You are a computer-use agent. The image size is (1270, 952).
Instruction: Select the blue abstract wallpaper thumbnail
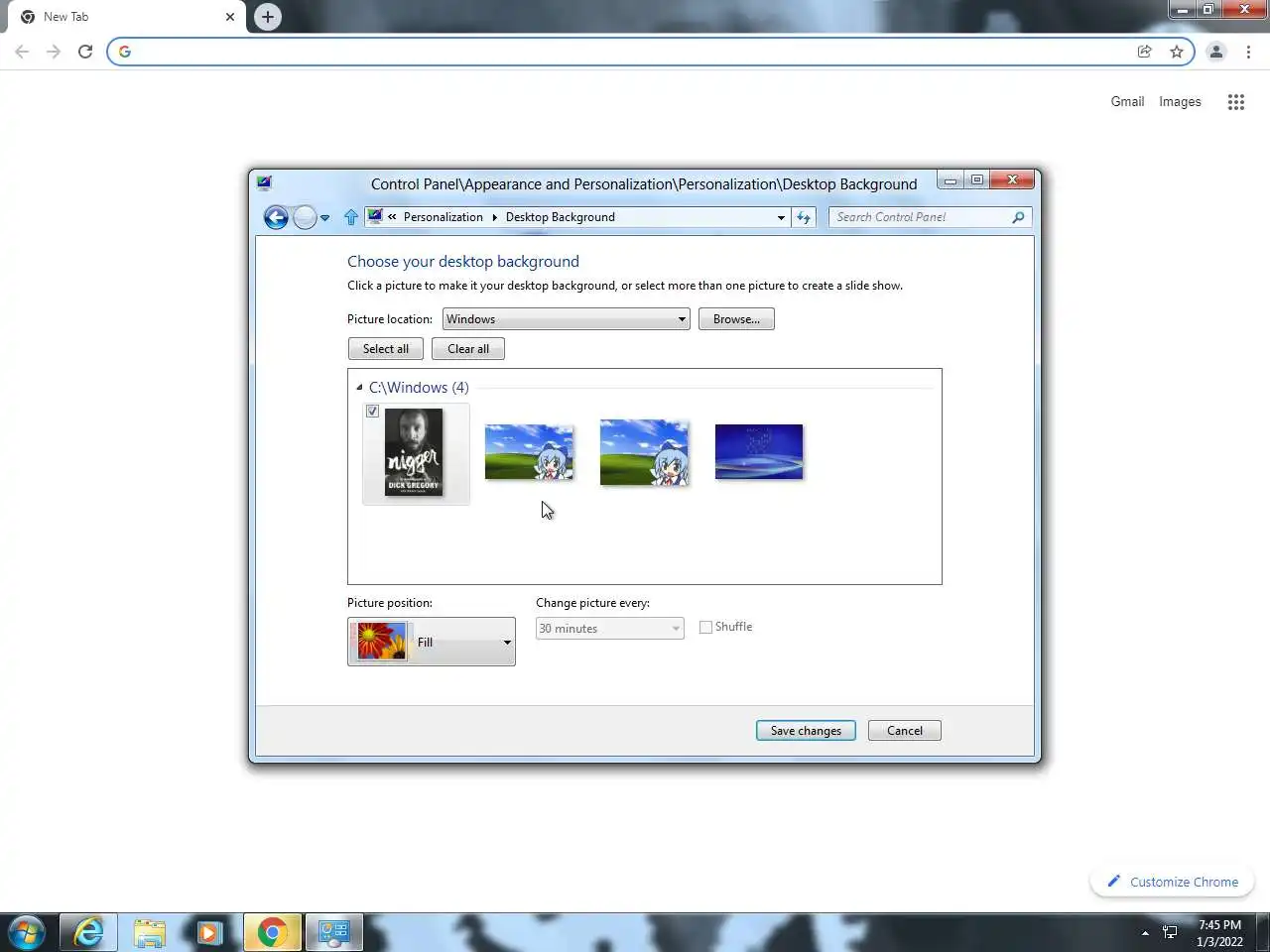tap(759, 452)
